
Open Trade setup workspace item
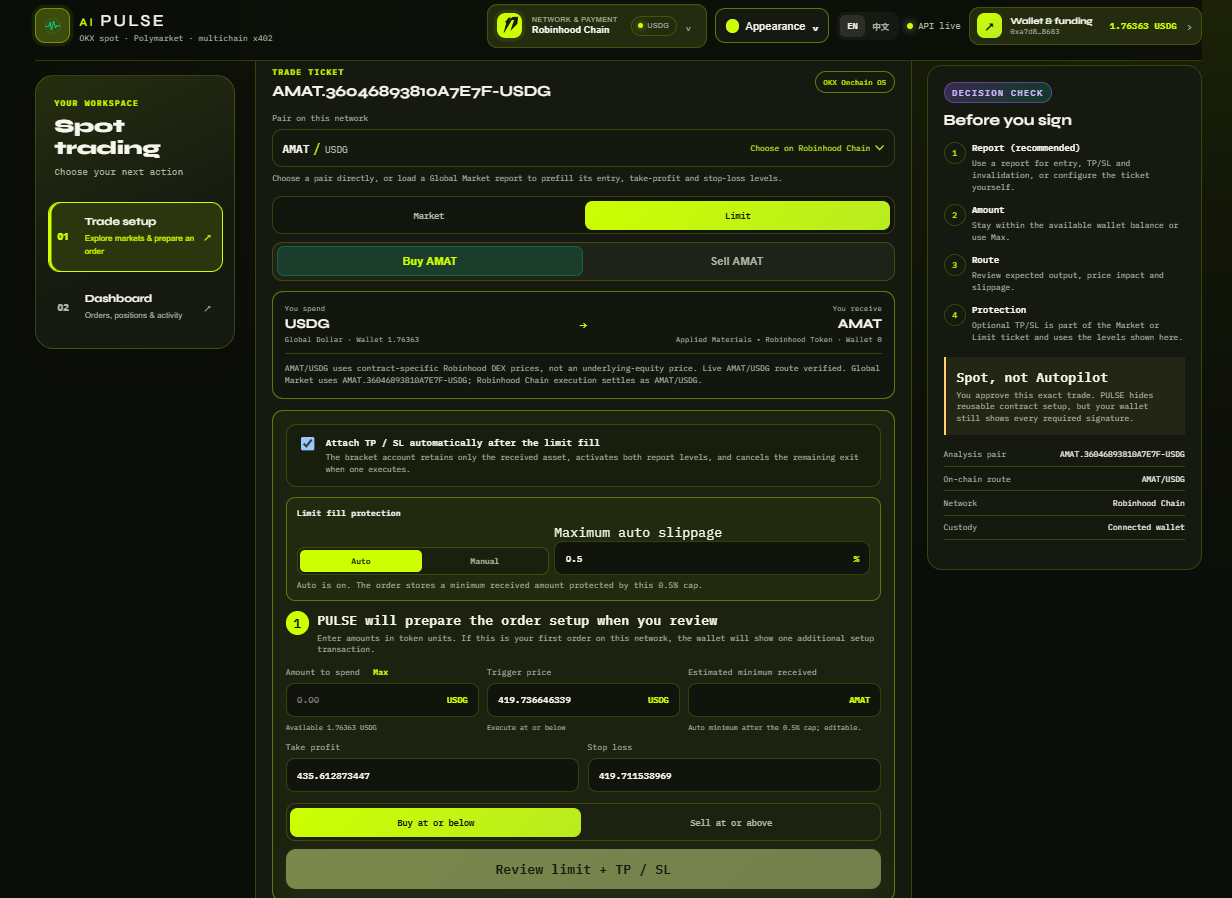point(135,237)
